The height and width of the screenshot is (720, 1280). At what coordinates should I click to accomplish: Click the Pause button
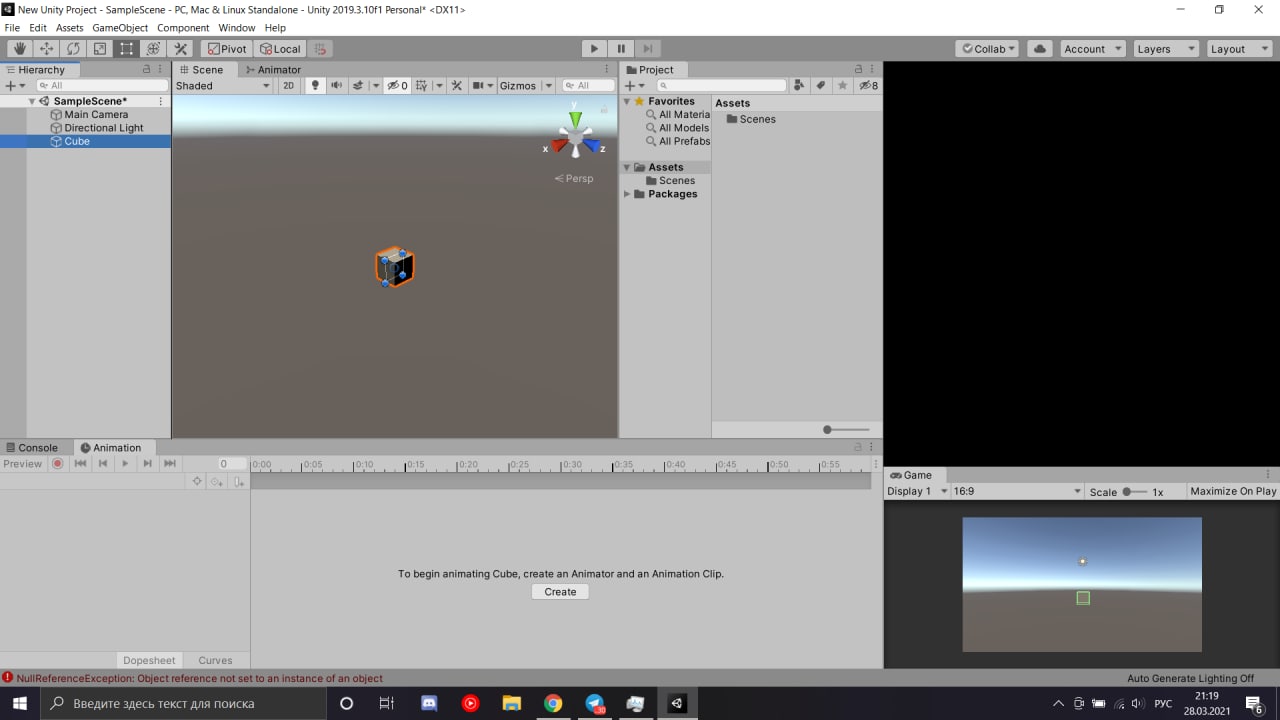[x=621, y=48]
